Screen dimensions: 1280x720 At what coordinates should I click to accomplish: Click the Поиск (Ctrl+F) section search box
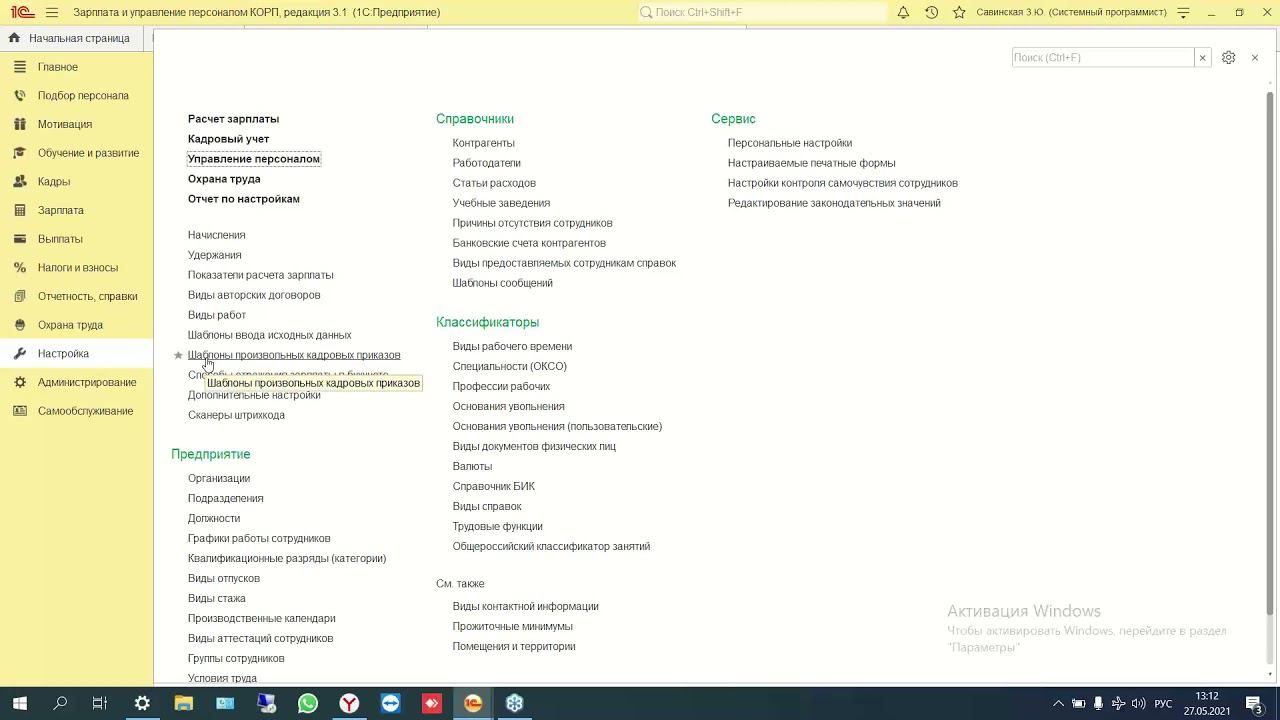tap(1103, 57)
